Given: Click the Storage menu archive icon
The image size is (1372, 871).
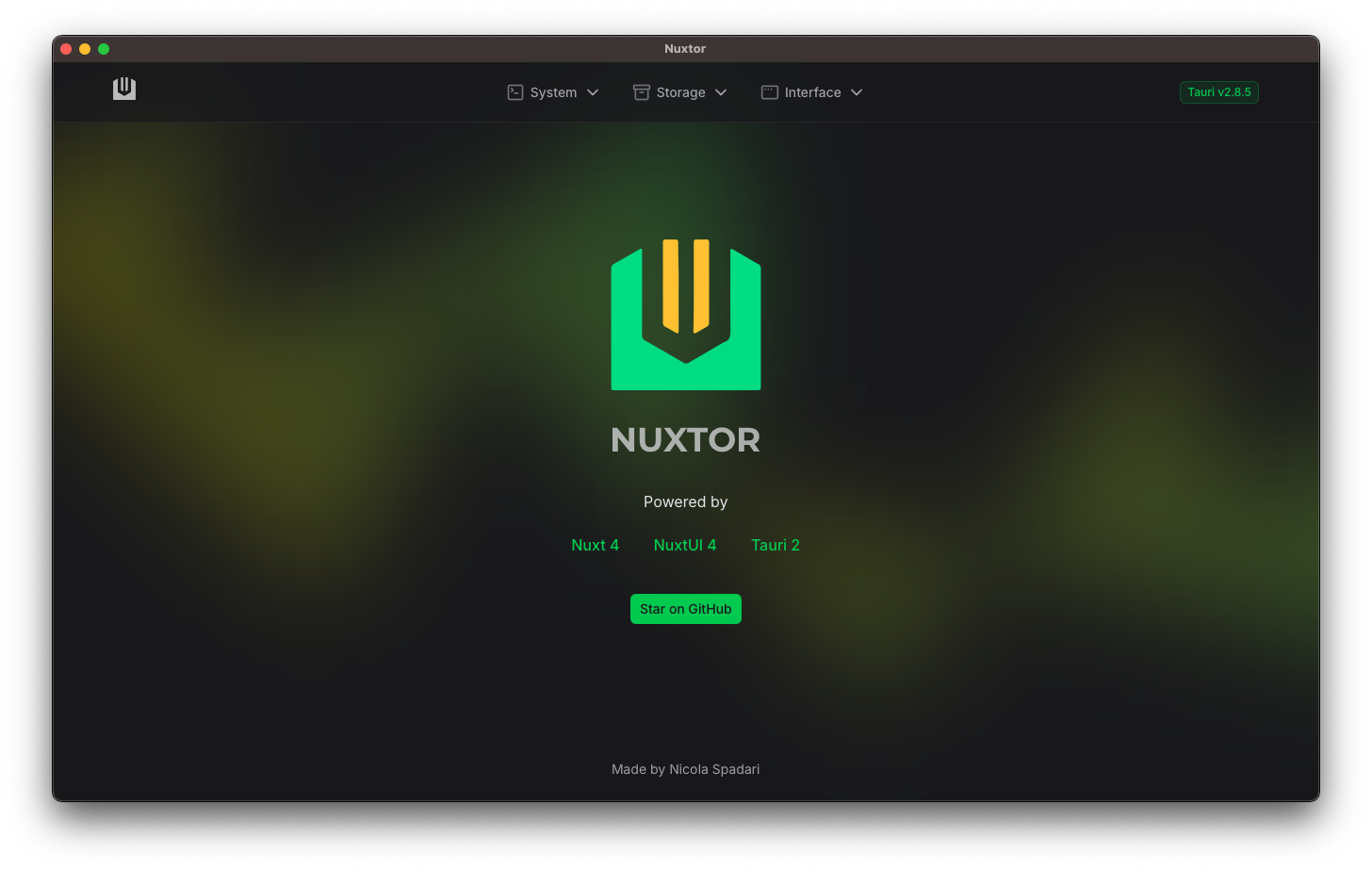Looking at the screenshot, I should click(x=642, y=92).
